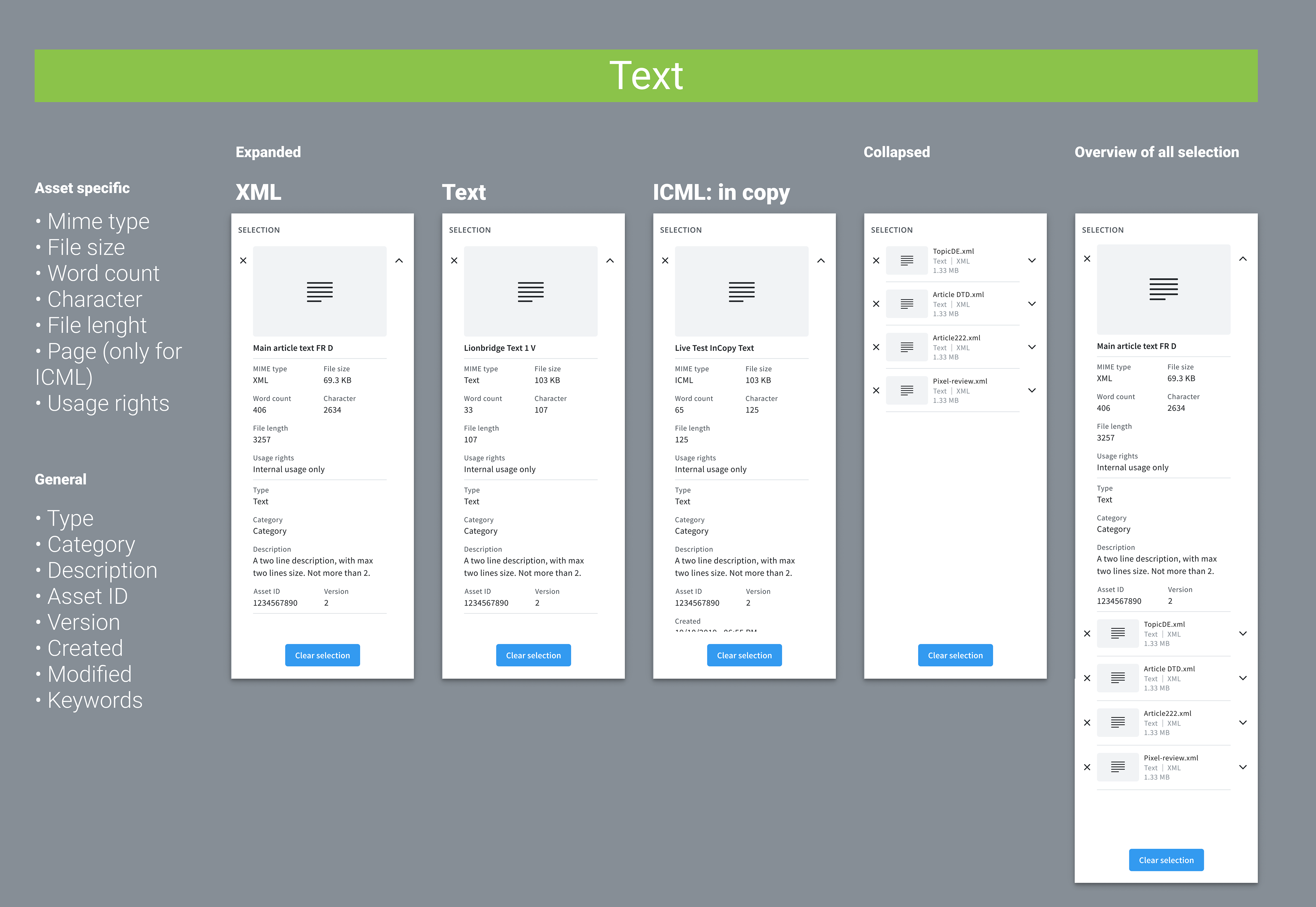Click the Pixel-review.xml file icon

[906, 390]
